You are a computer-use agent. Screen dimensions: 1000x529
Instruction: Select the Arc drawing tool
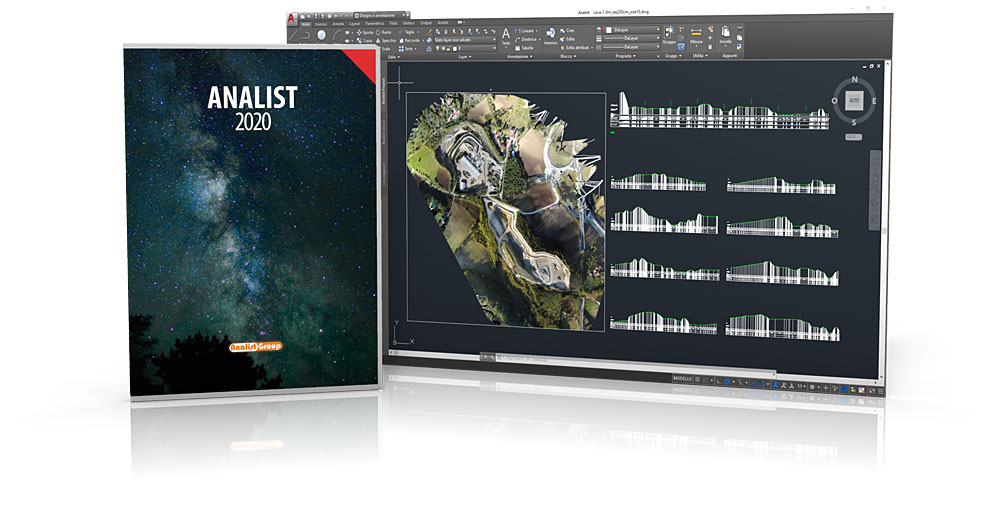click(x=337, y=35)
